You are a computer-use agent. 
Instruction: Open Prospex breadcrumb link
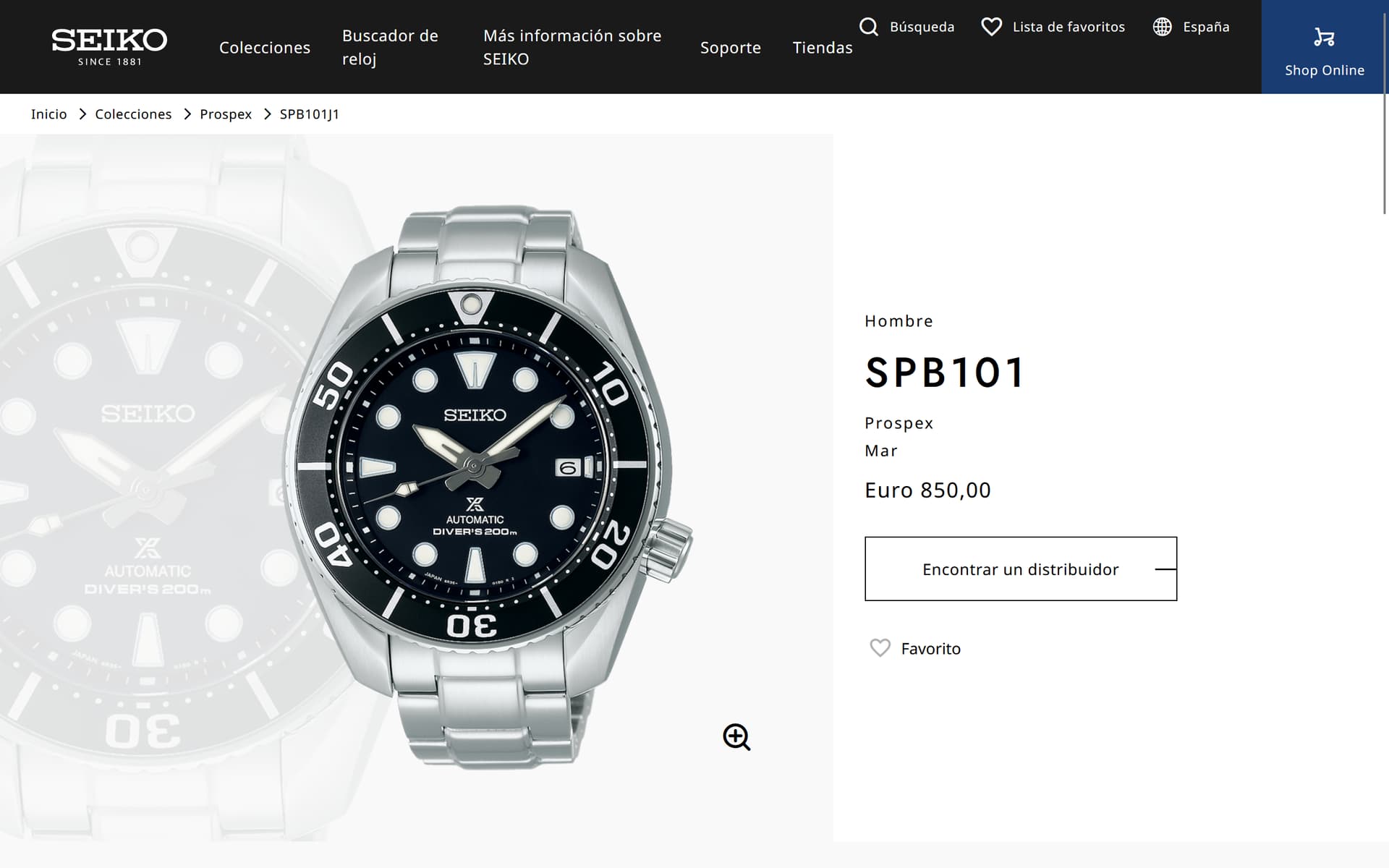point(226,114)
